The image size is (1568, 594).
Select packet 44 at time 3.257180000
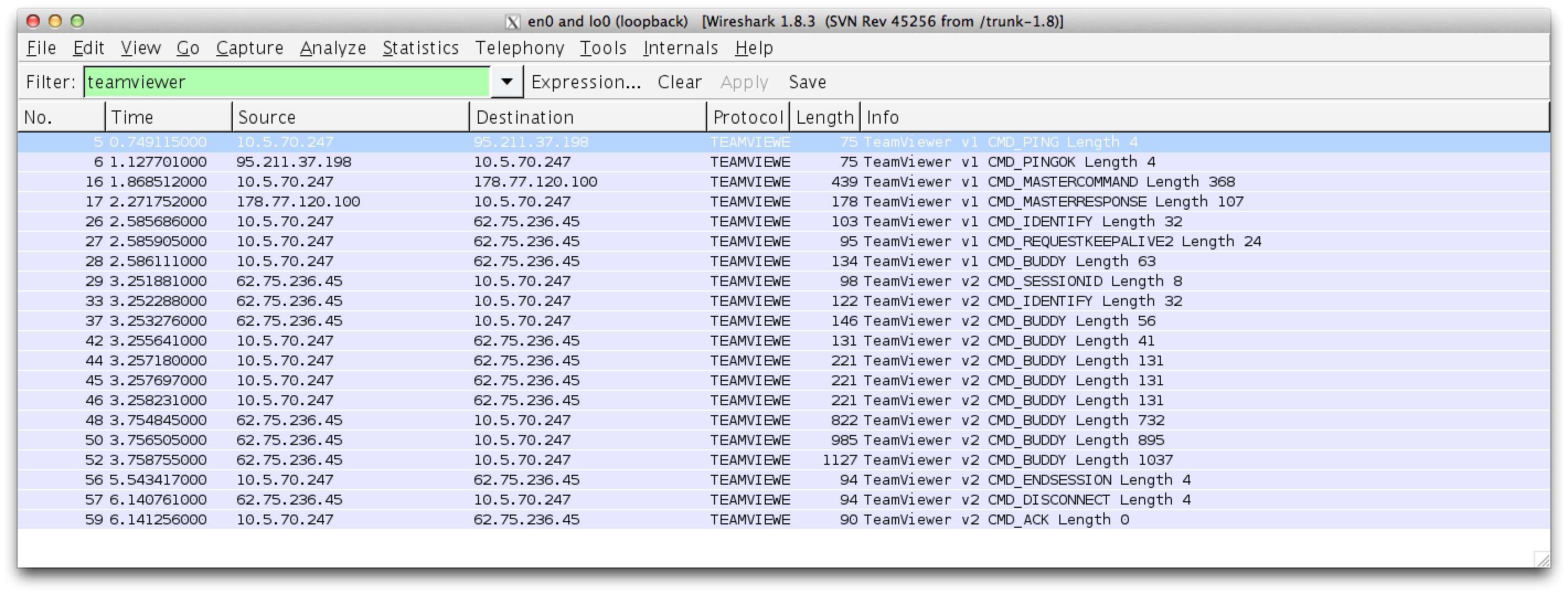[783, 360]
